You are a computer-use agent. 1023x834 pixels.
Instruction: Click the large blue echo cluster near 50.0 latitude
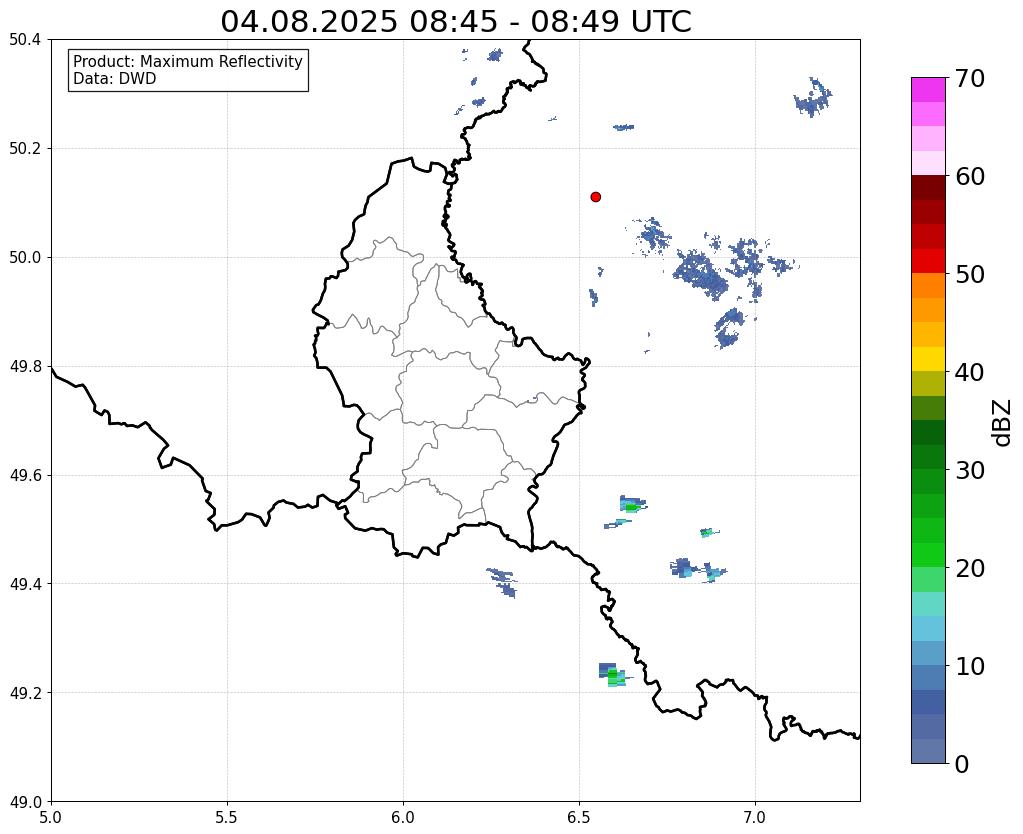tap(701, 274)
